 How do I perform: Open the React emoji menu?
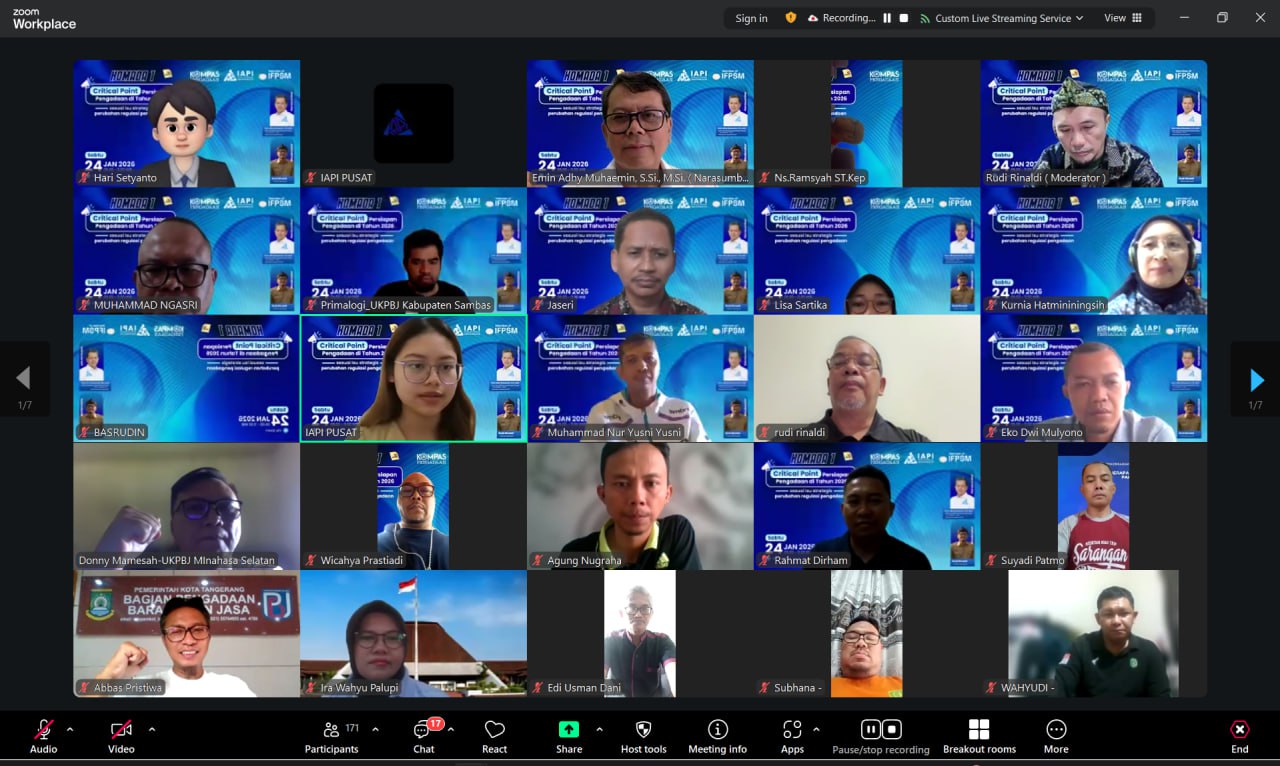[x=494, y=736]
